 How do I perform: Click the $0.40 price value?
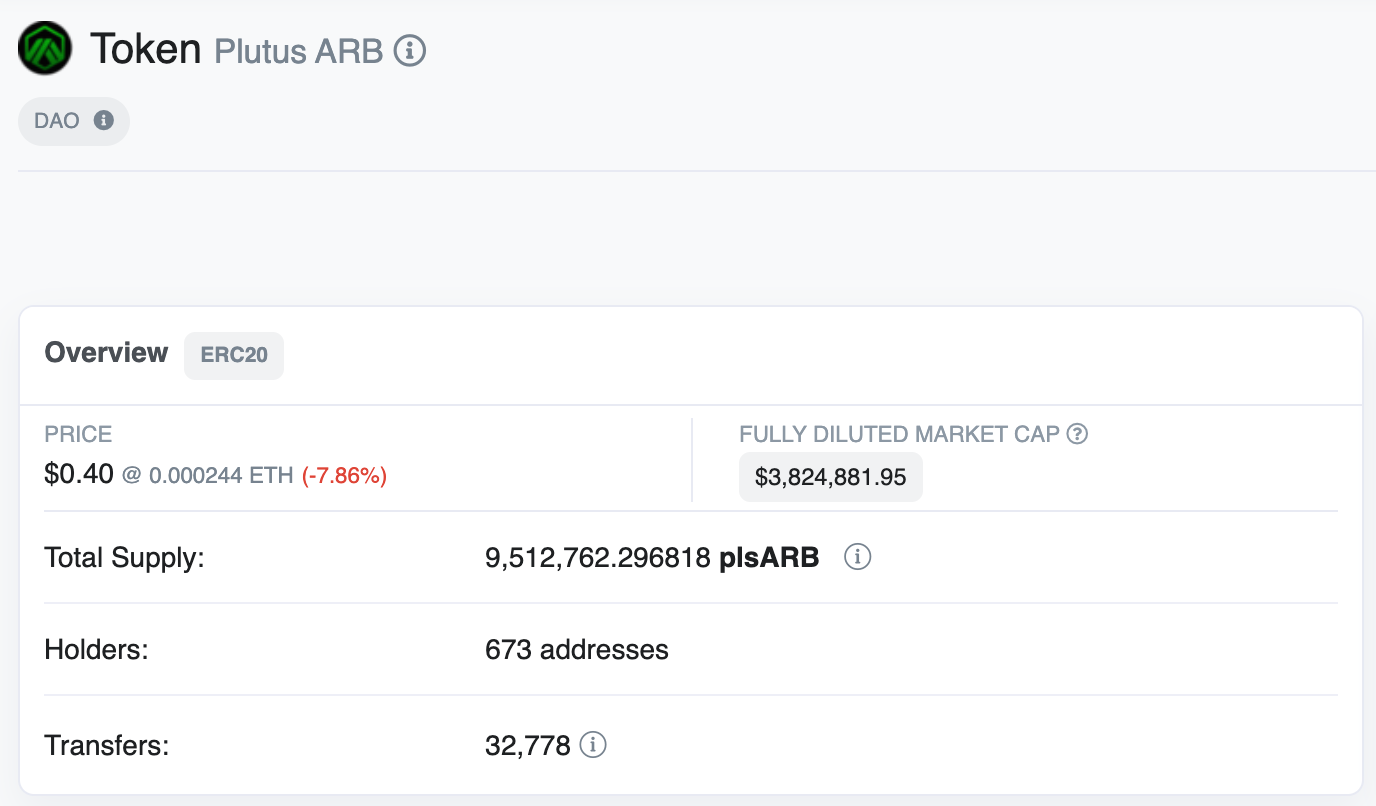point(79,474)
